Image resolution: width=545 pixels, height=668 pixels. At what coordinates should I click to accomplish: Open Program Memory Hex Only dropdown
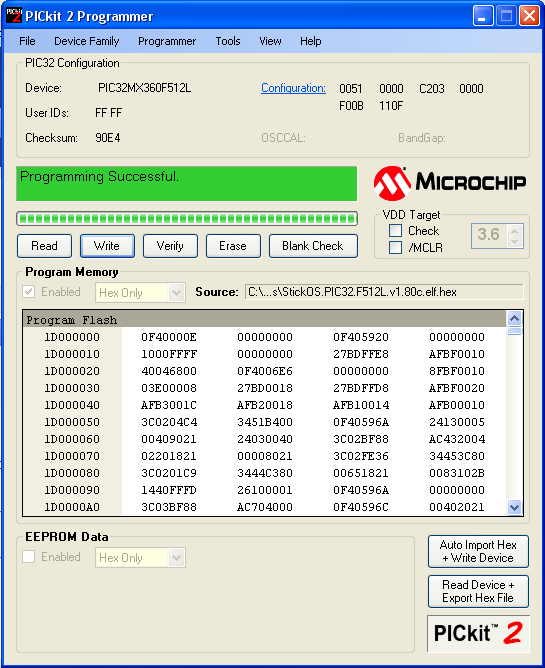(x=176, y=293)
